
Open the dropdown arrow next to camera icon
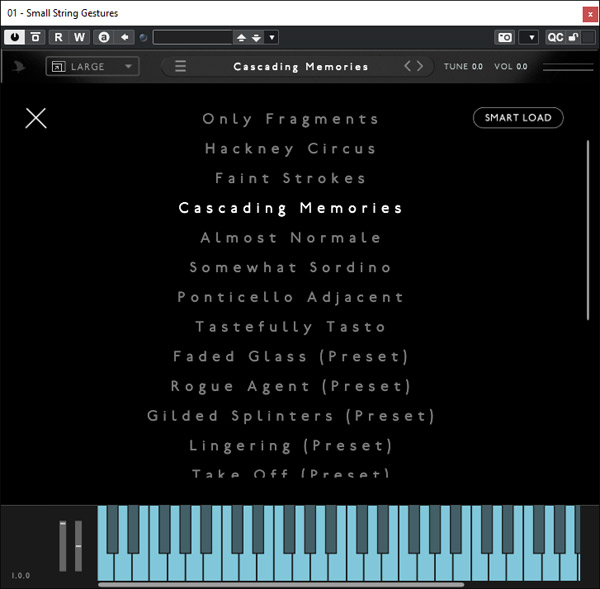[530, 37]
